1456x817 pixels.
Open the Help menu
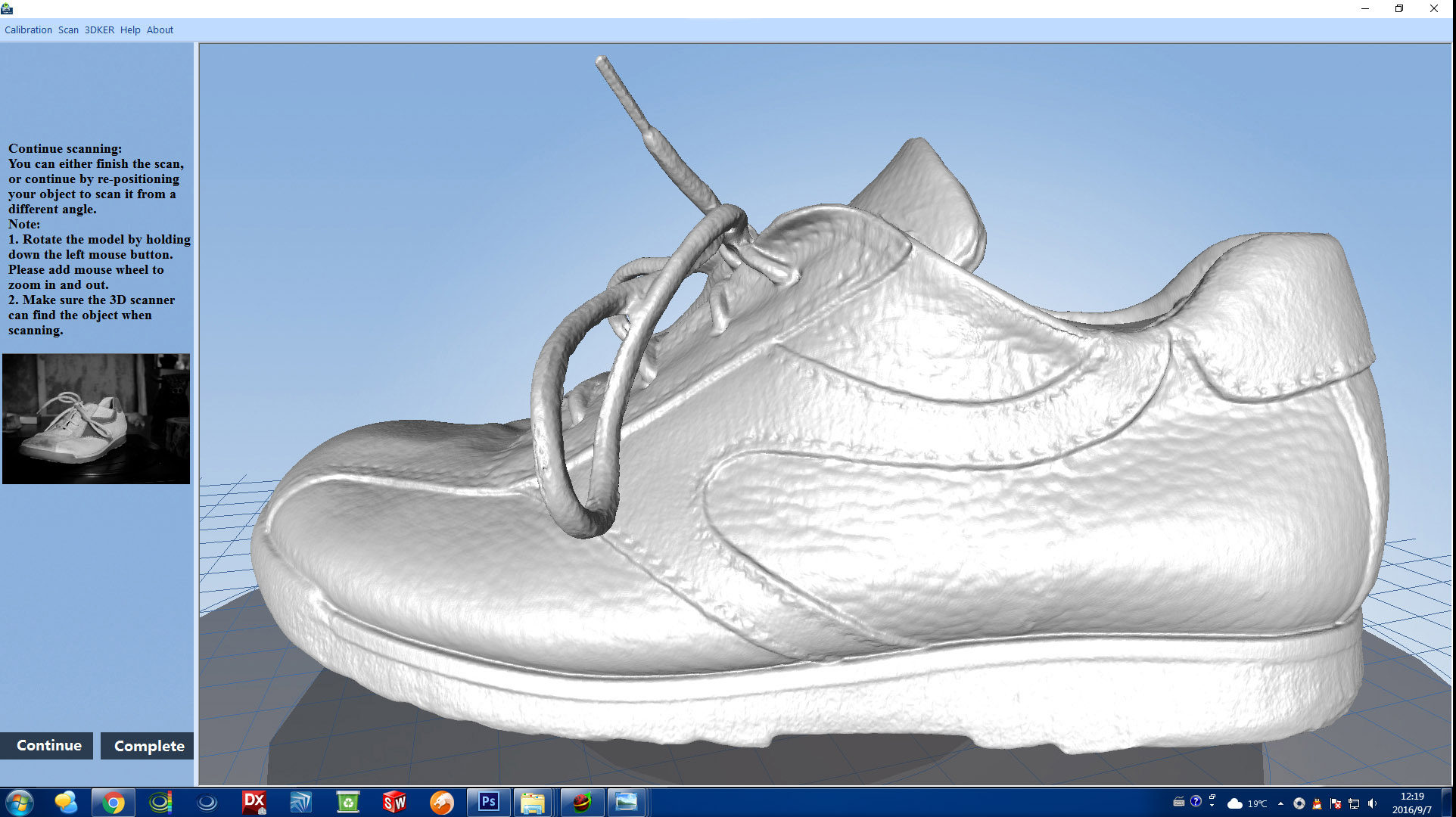coord(130,30)
